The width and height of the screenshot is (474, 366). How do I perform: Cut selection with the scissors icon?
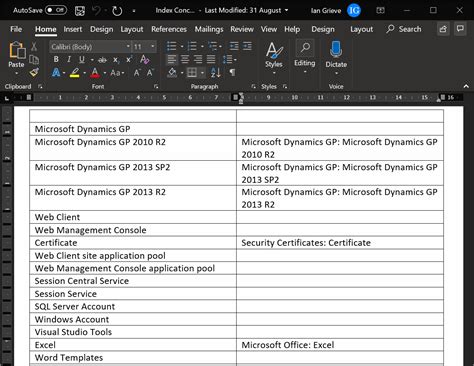pos(34,46)
